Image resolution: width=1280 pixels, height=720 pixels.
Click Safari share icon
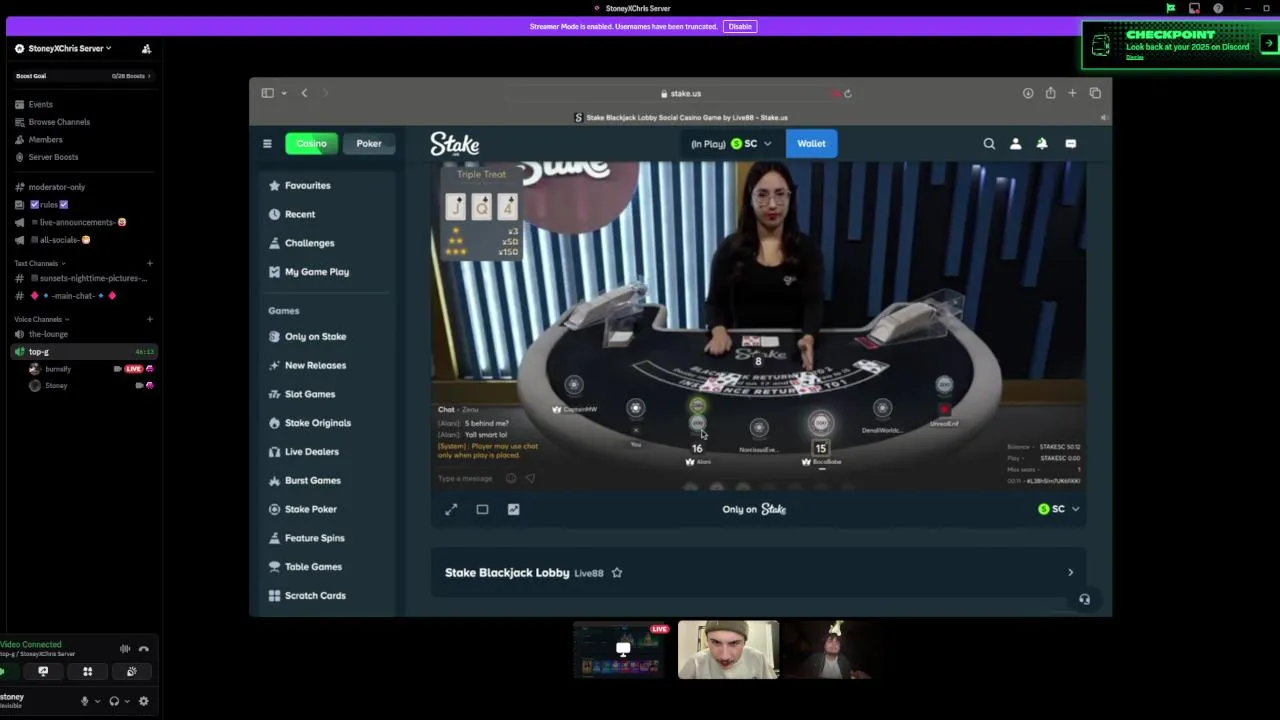(1050, 93)
